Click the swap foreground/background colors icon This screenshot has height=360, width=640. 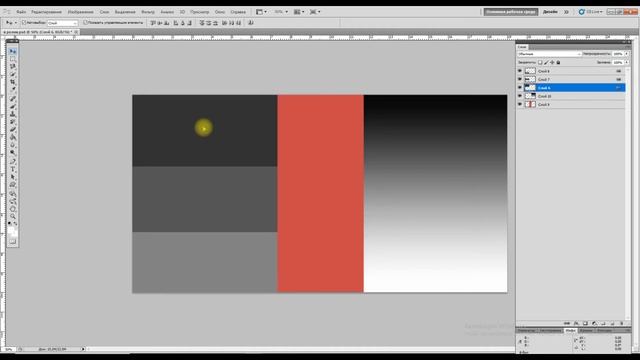16,224
